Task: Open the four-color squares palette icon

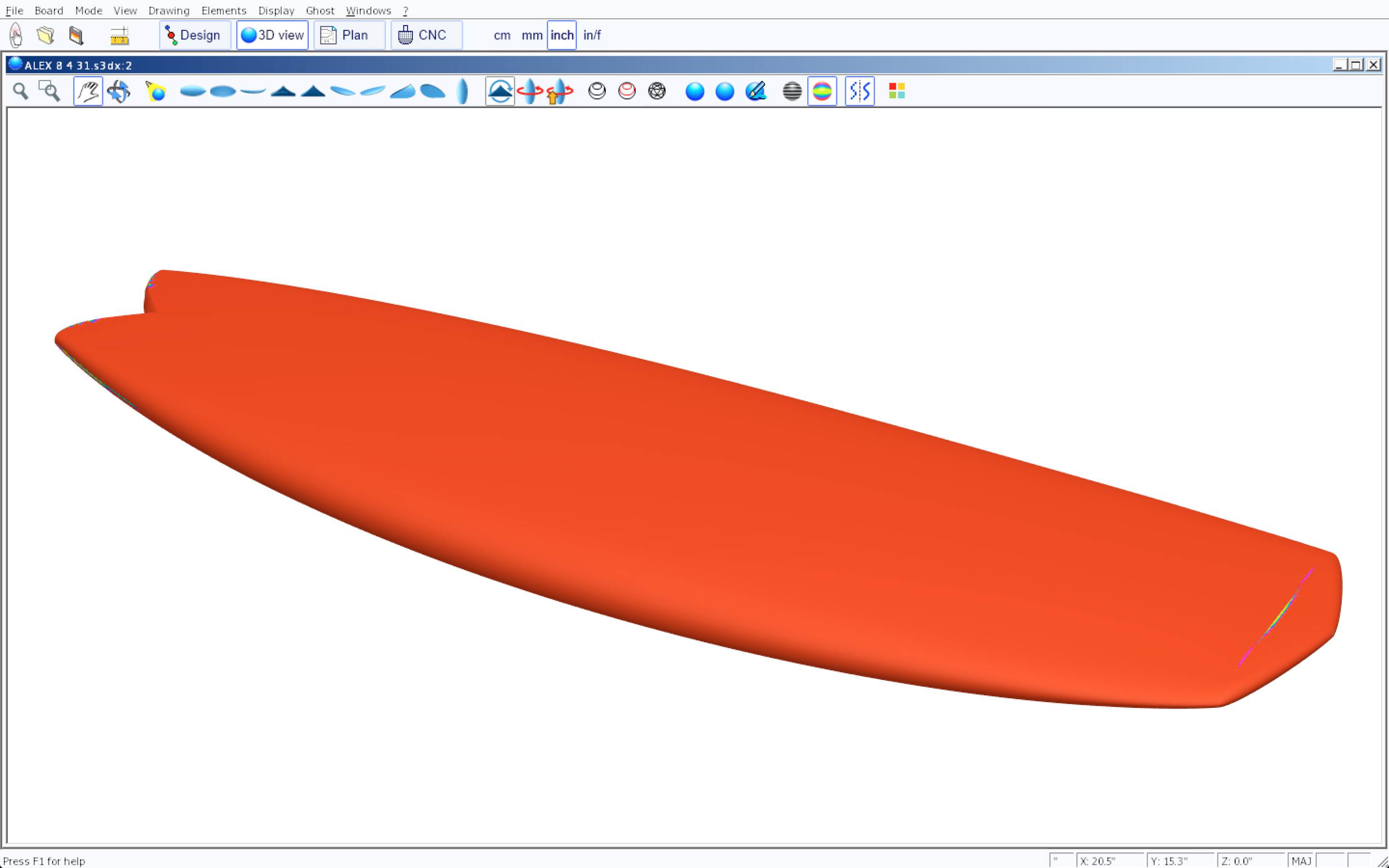Action: pyautogui.click(x=897, y=91)
